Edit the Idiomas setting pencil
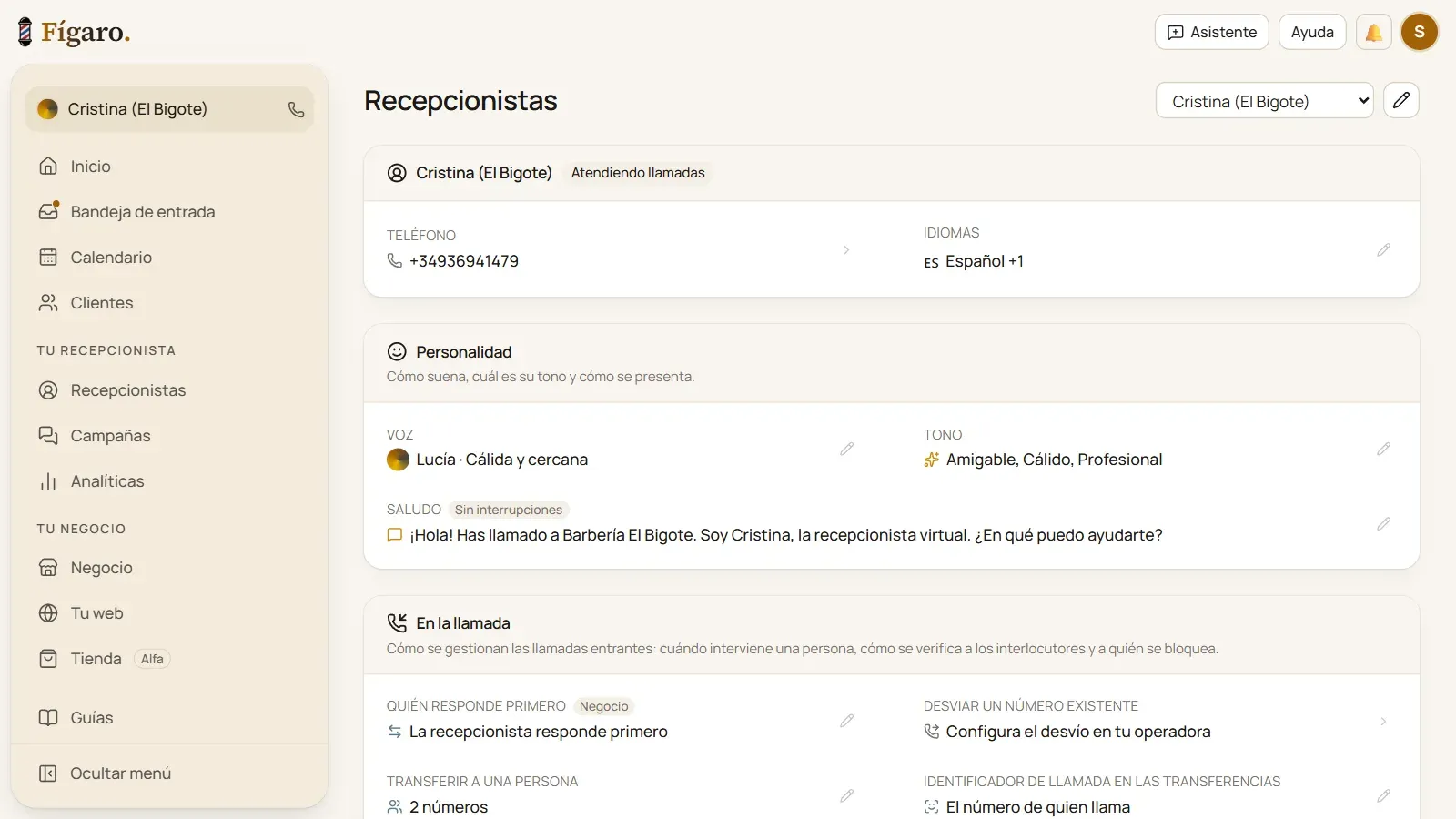The width and height of the screenshot is (1456, 819). (x=1383, y=249)
